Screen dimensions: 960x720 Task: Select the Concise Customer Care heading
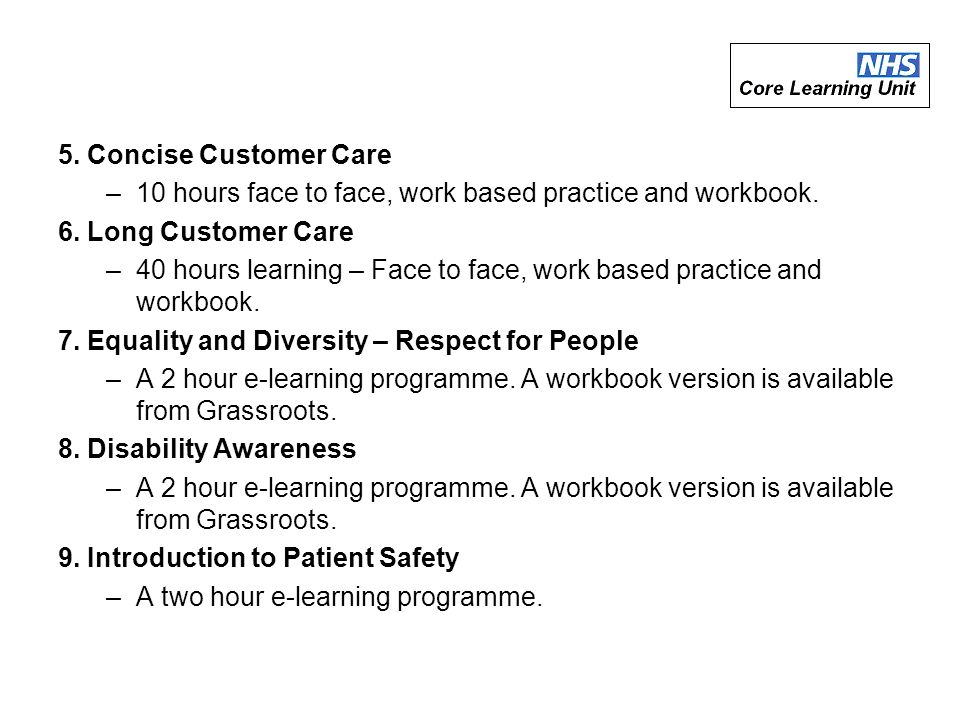225,154
